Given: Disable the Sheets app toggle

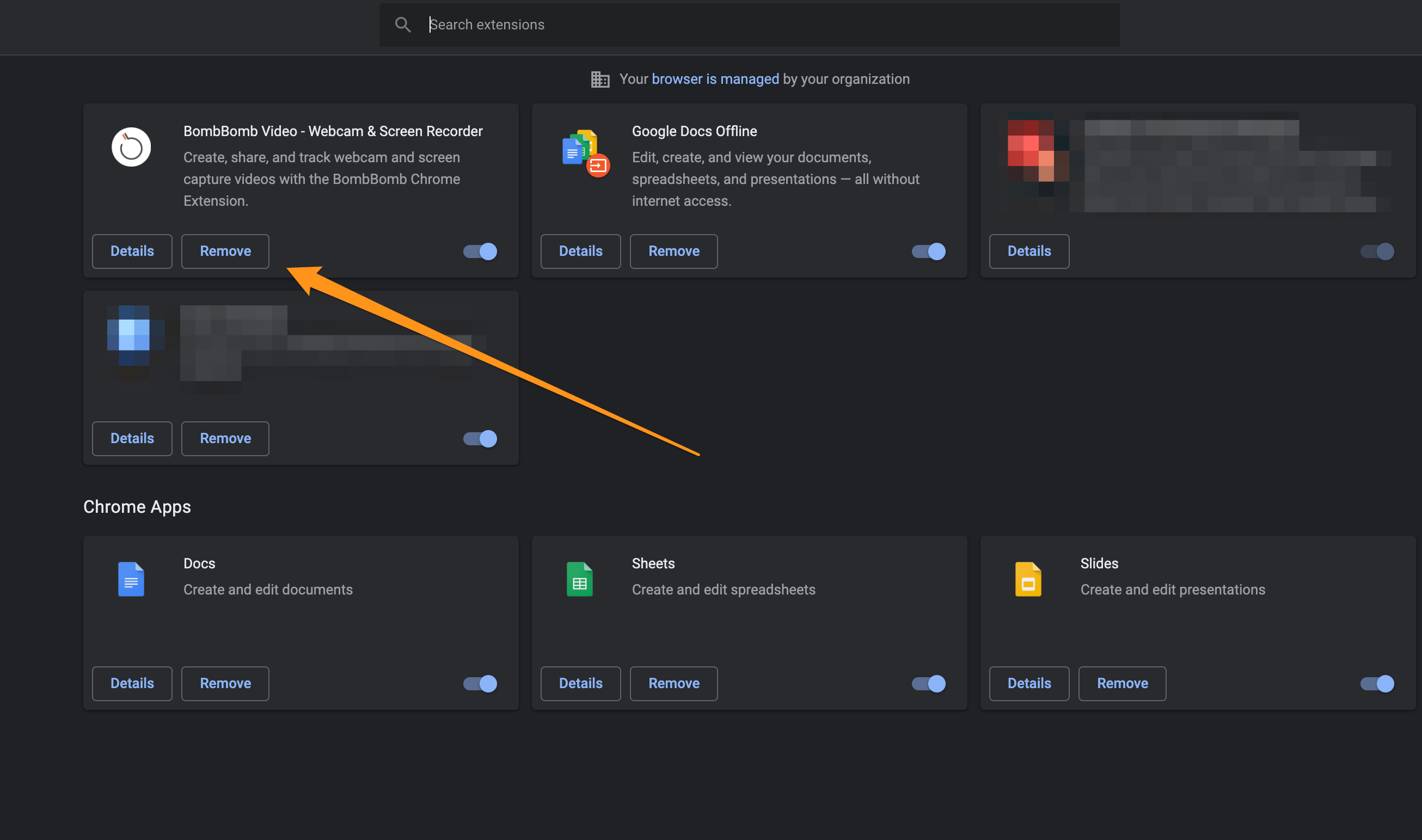Looking at the screenshot, I should click(x=928, y=684).
